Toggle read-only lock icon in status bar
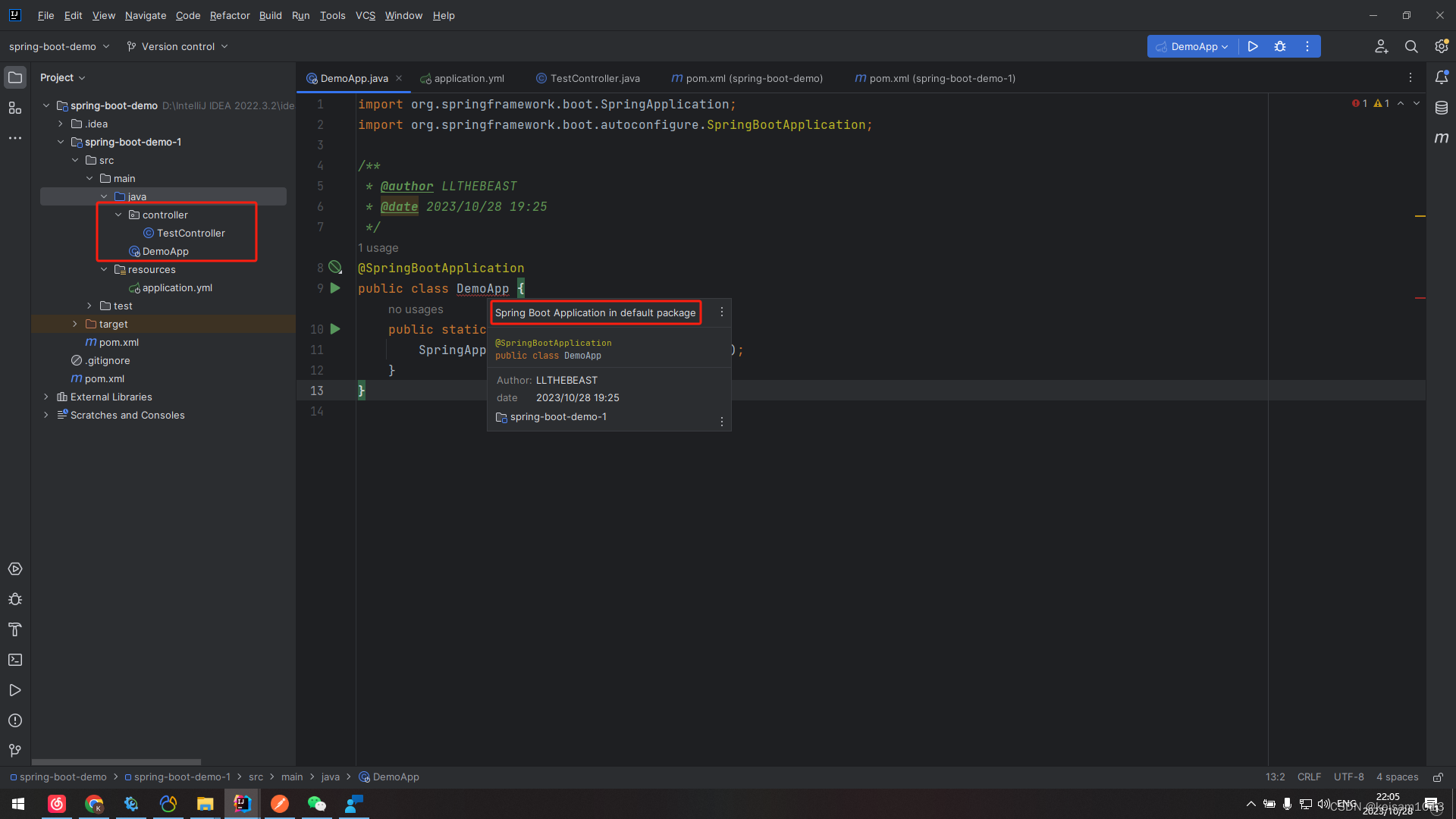 point(1438,777)
